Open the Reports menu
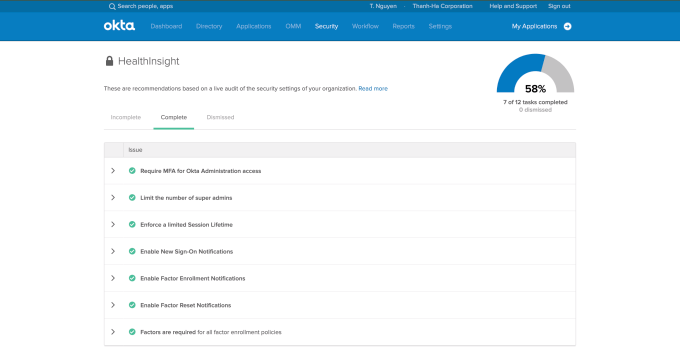 point(404,26)
